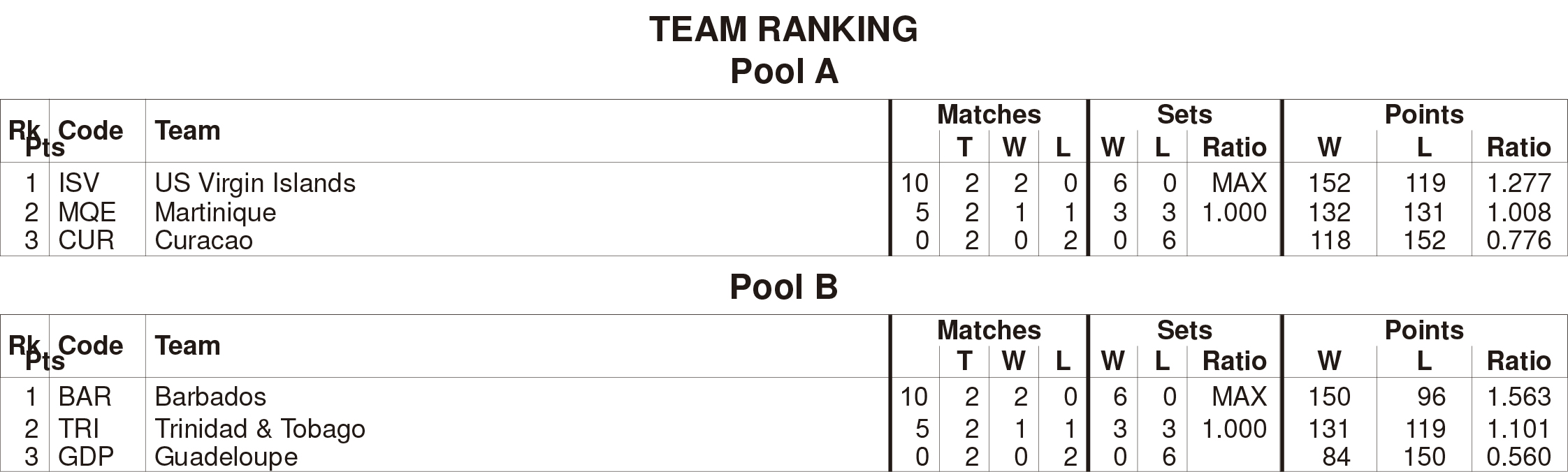This screenshot has width=1568, height=472.
Task: Click the GDP team code
Action: [x=86, y=457]
